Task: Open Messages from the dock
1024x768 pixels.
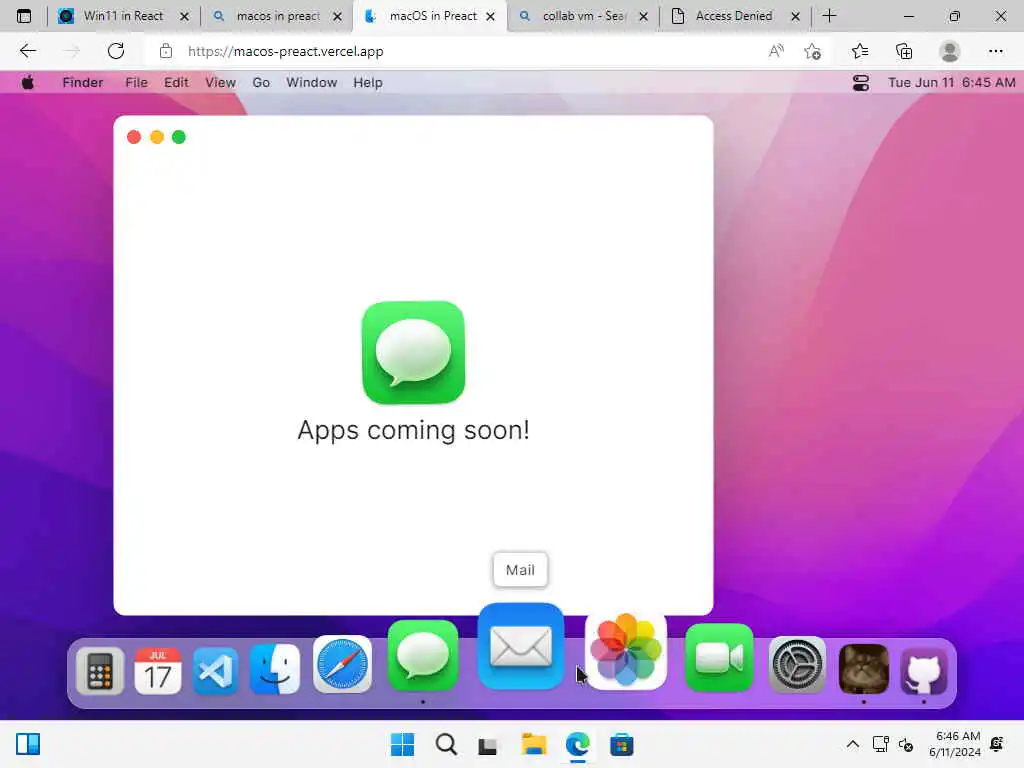Action: point(423,656)
